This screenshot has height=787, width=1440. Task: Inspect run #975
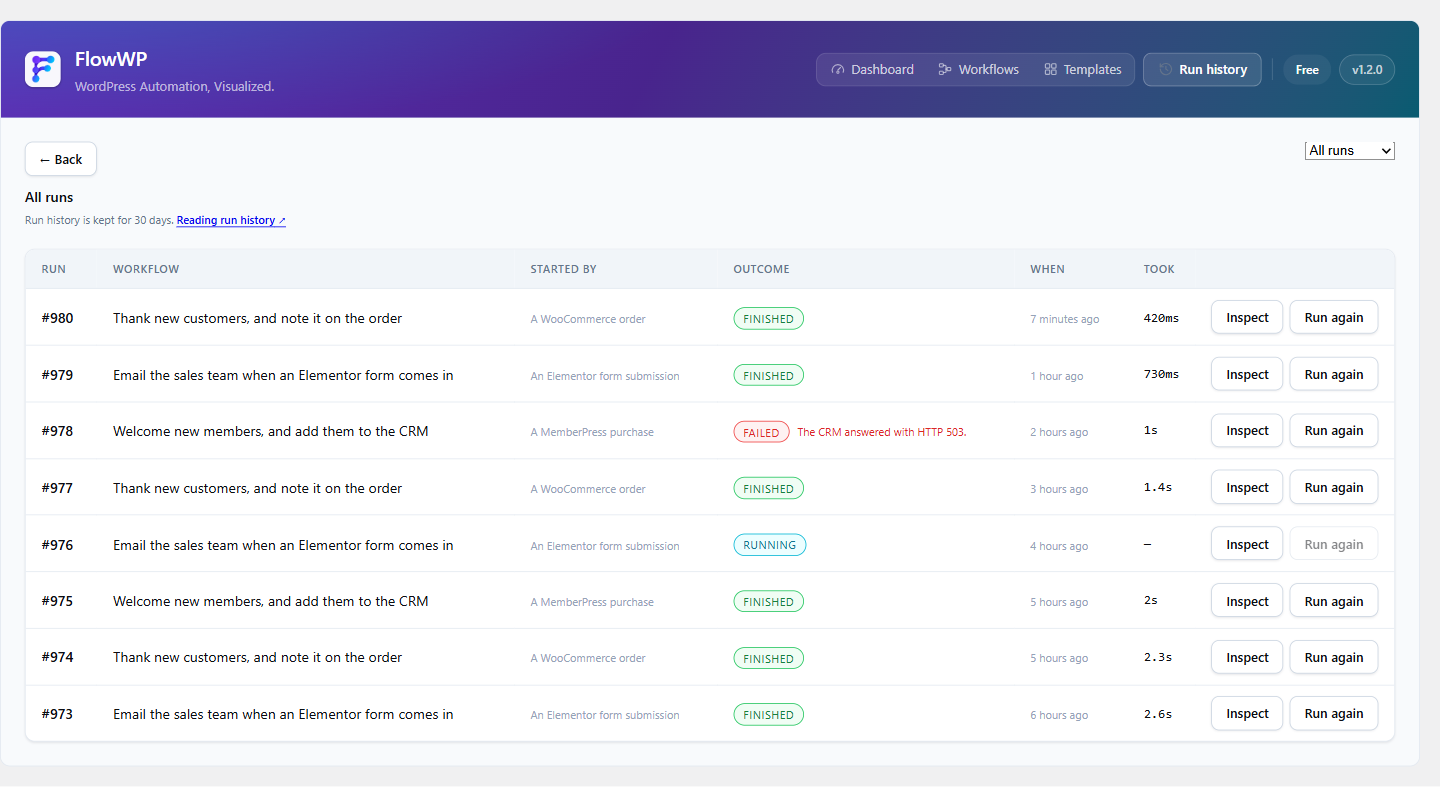click(1247, 602)
